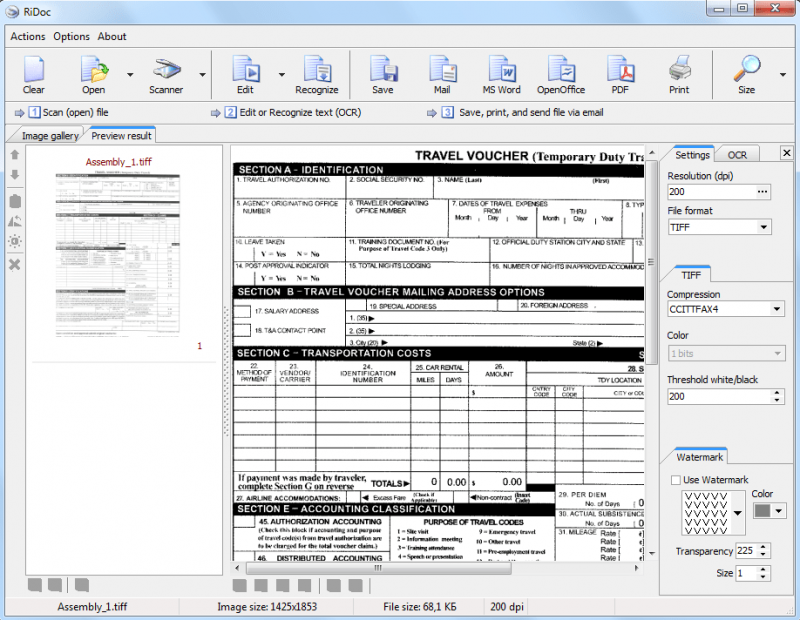The height and width of the screenshot is (620, 800).
Task: Switch to the Preview result tab
Action: pyautogui.click(x=121, y=136)
